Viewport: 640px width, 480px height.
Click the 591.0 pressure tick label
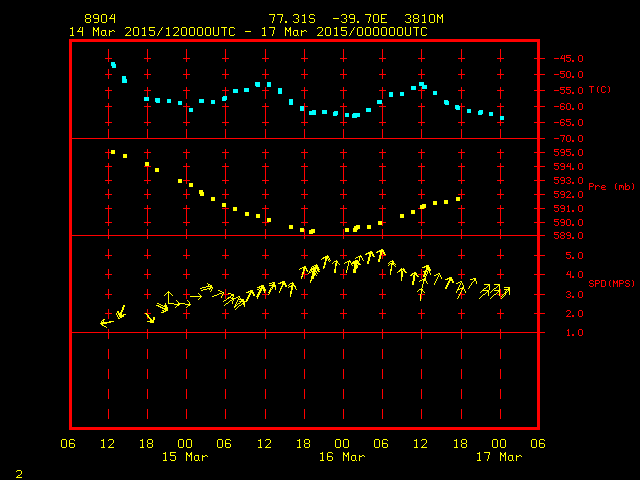[x=568, y=209]
